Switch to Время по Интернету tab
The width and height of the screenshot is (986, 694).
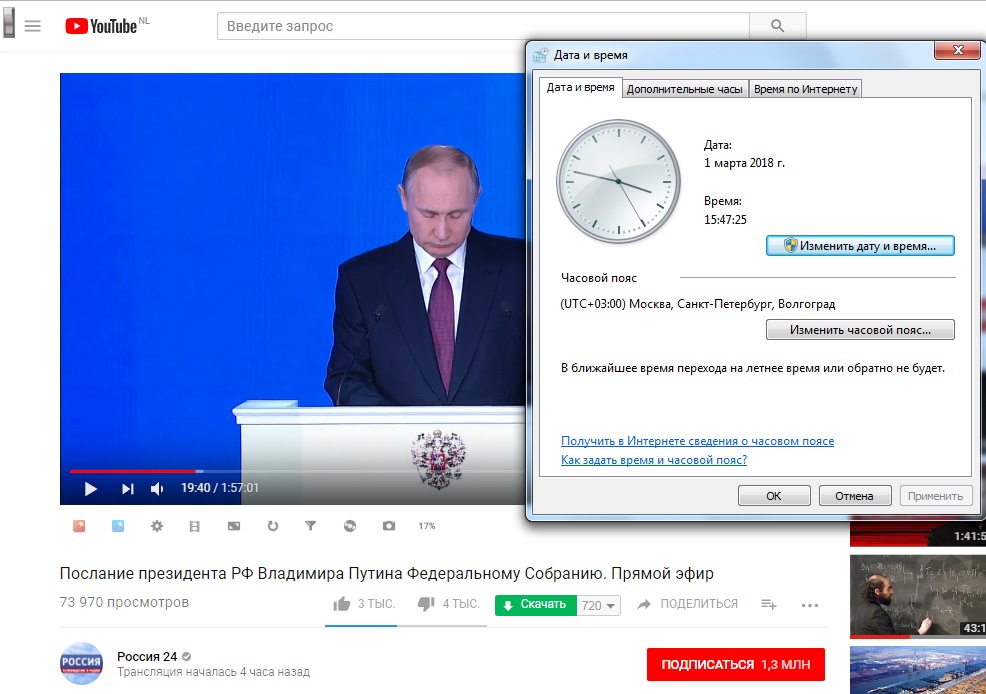pyautogui.click(x=806, y=89)
